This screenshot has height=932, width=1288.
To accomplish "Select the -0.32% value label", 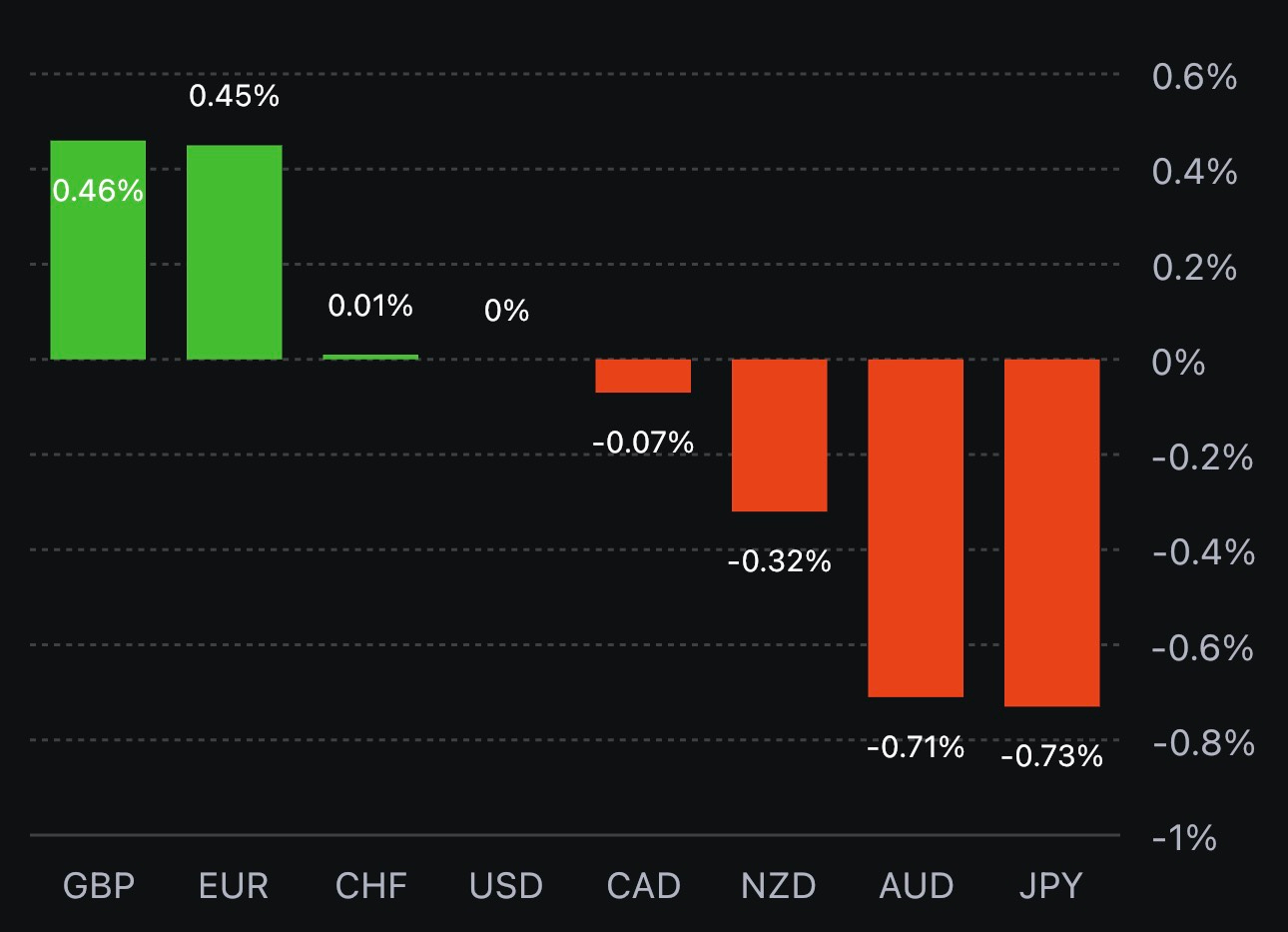I will [779, 561].
